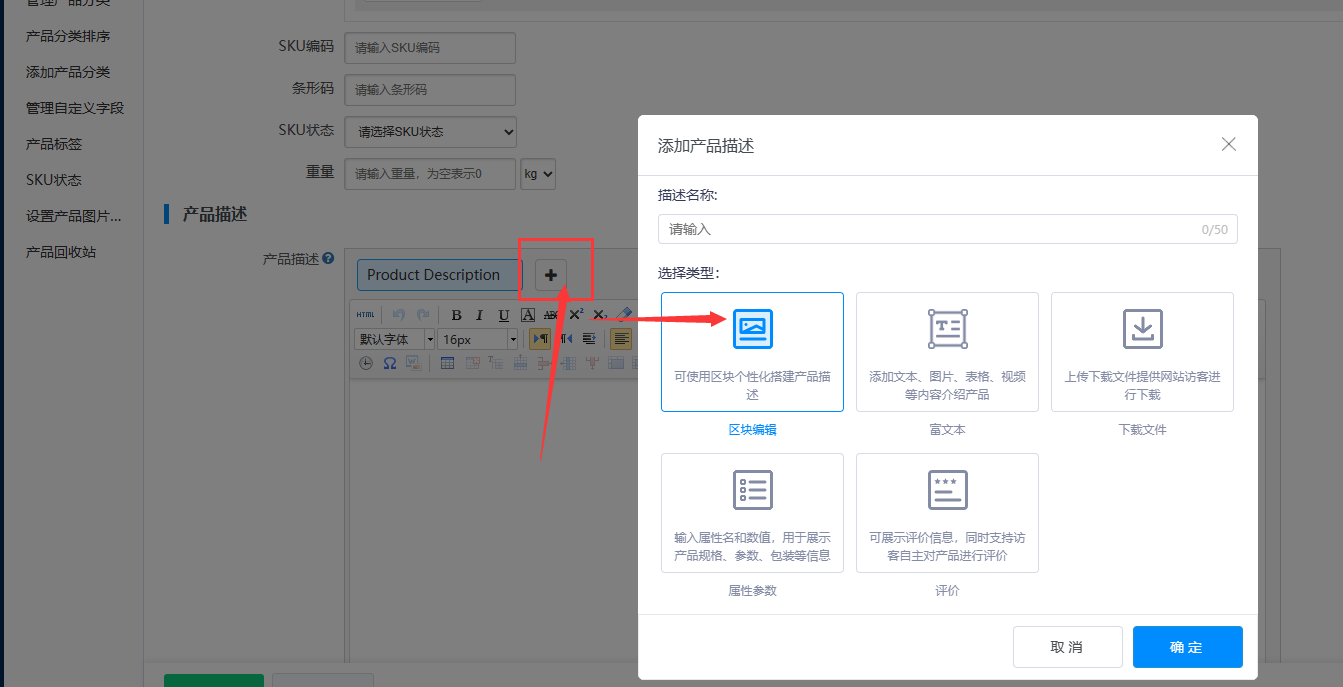Insert special character with Omega icon
The image size is (1343, 687).
point(390,363)
